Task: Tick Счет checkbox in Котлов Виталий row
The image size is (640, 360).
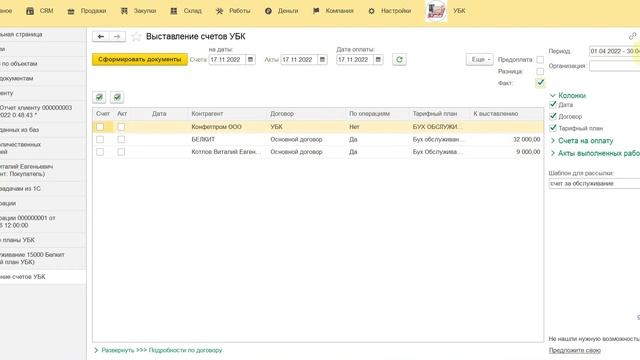Action: click(100, 152)
